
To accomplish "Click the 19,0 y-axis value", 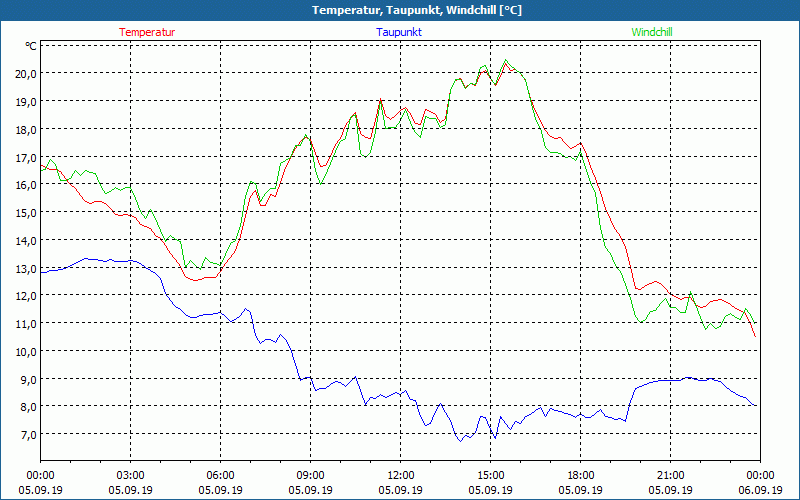I will point(27,102).
